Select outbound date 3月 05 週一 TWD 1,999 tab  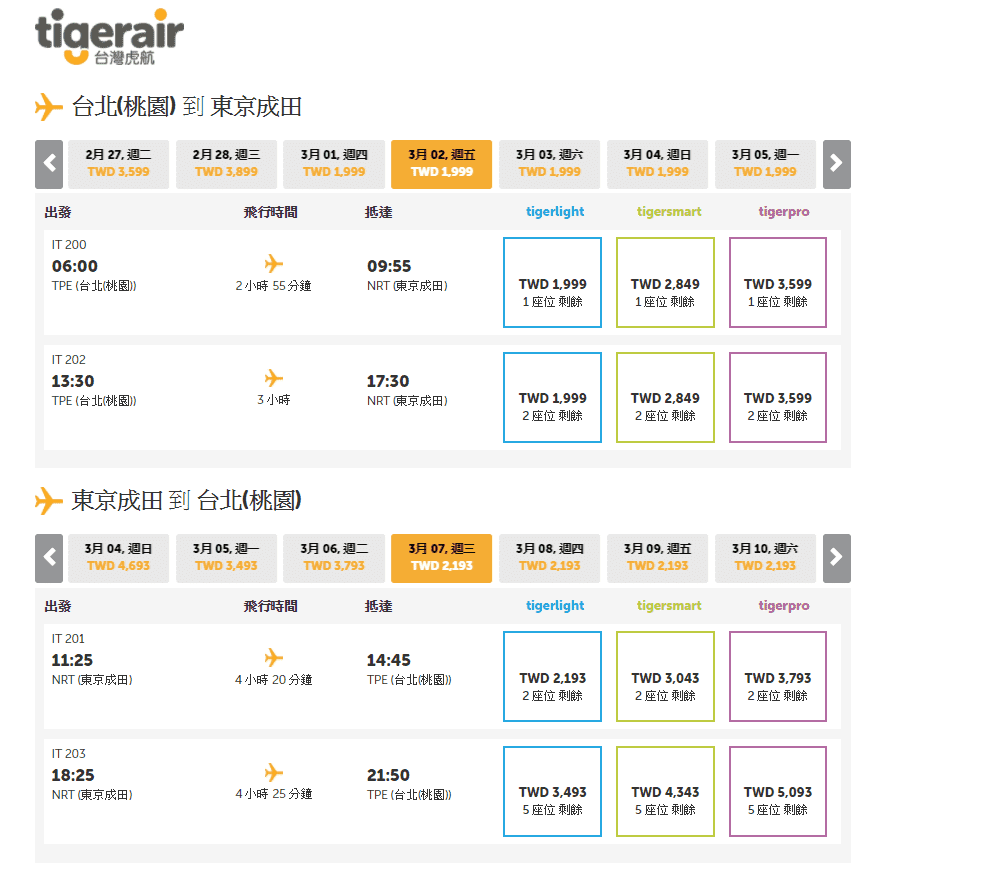pyautogui.click(x=765, y=164)
